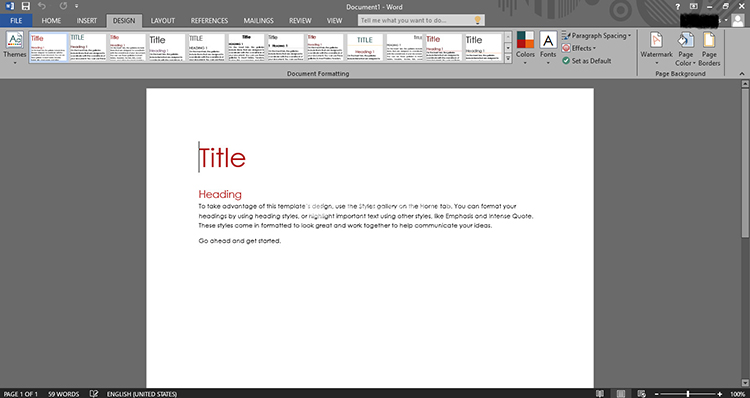Click 'Go ahead and get started.' line

pos(240,241)
